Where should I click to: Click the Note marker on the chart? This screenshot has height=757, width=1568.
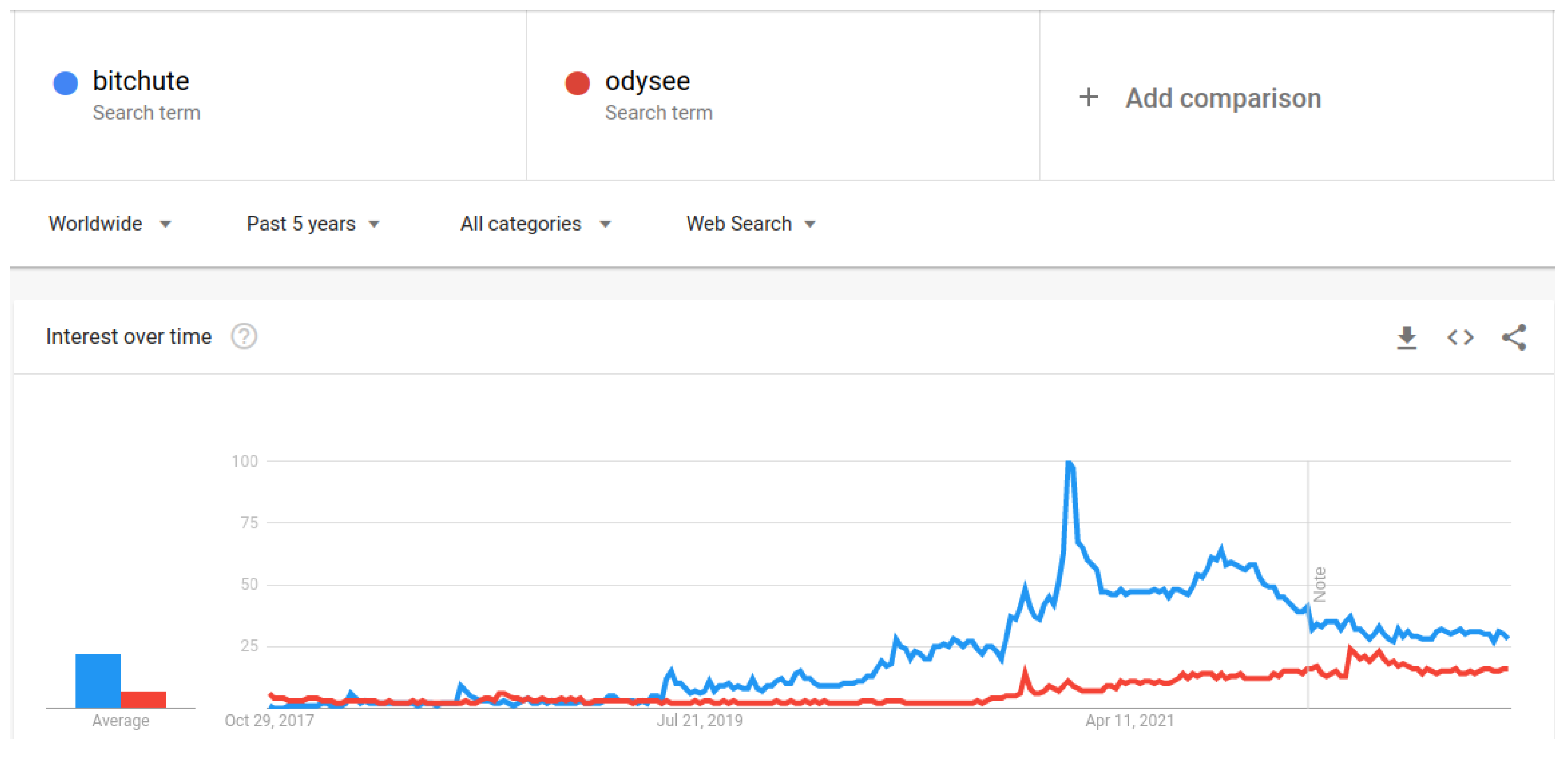(x=1319, y=584)
